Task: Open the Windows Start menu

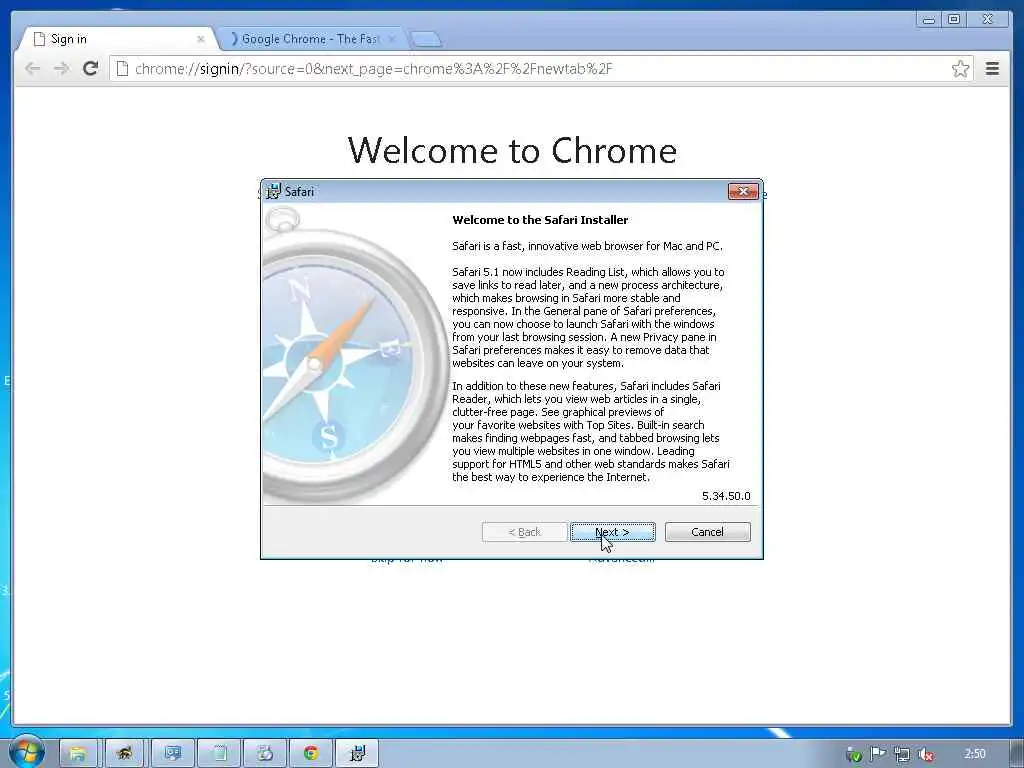Action: point(26,751)
